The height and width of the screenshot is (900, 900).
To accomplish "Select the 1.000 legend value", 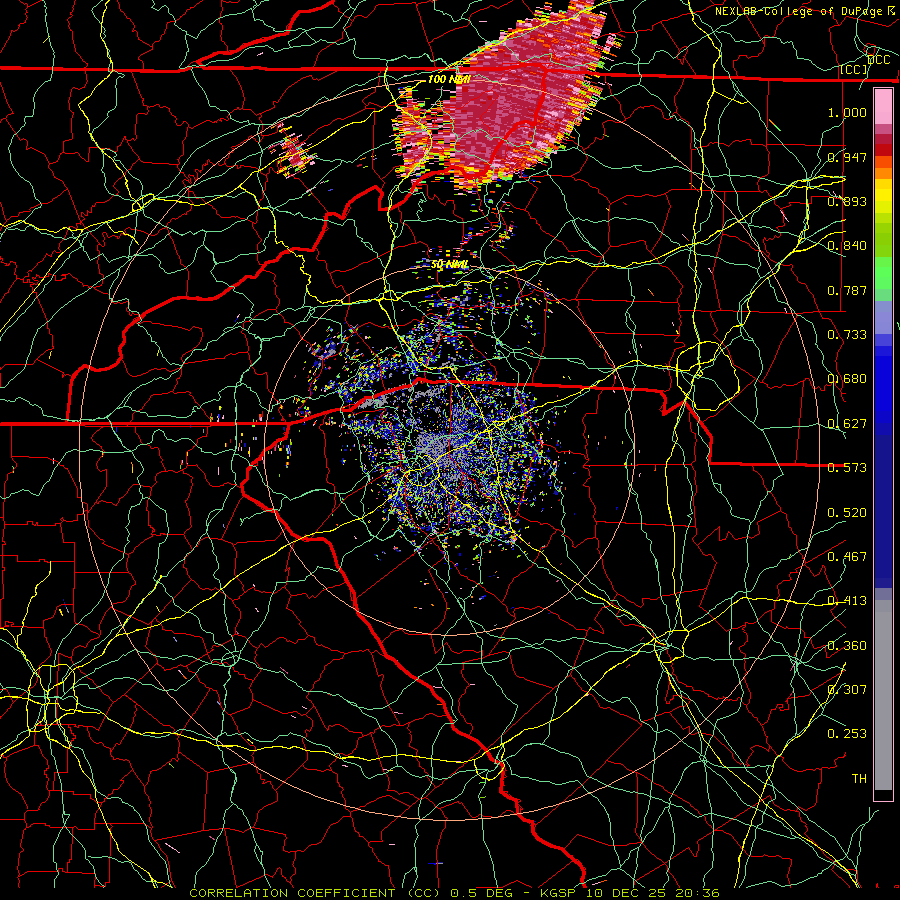I will [x=847, y=112].
